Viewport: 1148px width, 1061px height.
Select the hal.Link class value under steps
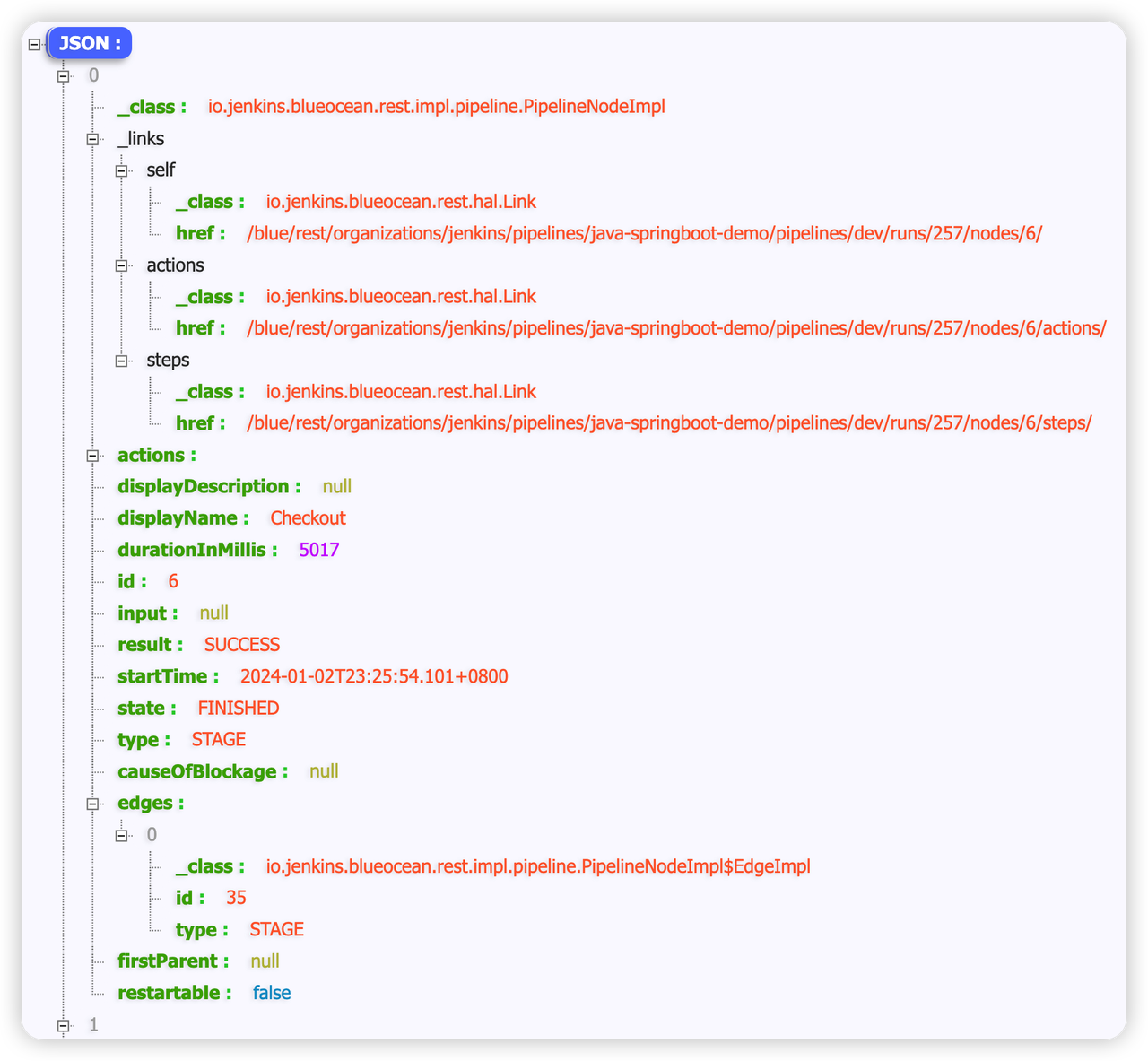point(401,392)
